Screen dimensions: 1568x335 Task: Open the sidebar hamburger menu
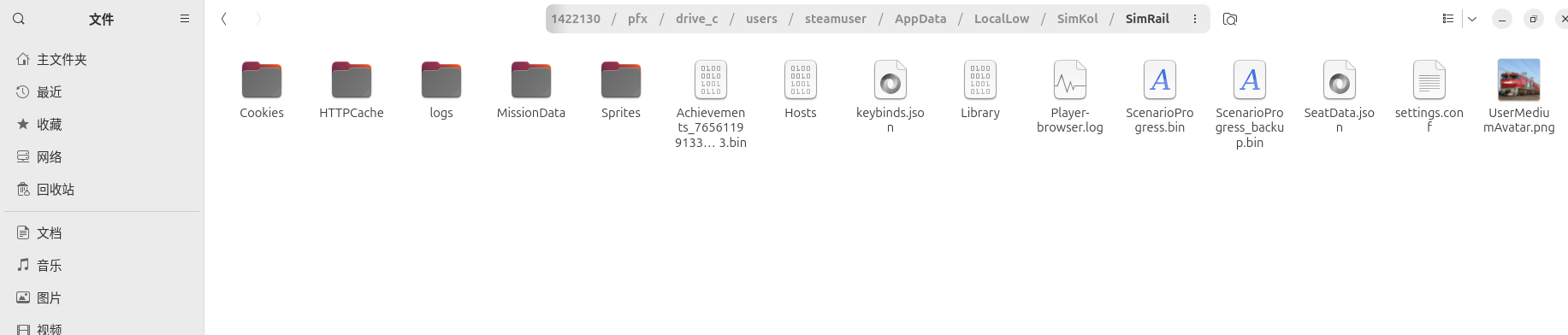click(185, 19)
